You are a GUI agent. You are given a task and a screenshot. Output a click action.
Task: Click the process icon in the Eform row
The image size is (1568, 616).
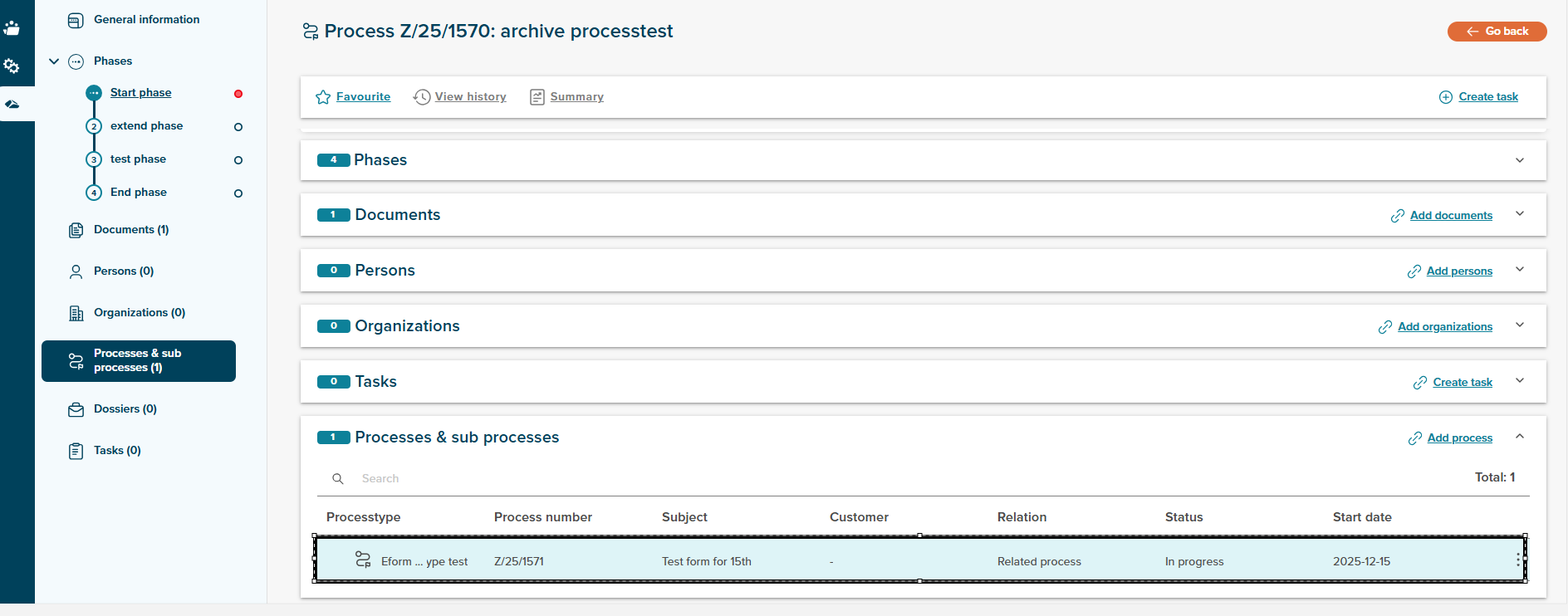pyautogui.click(x=363, y=560)
